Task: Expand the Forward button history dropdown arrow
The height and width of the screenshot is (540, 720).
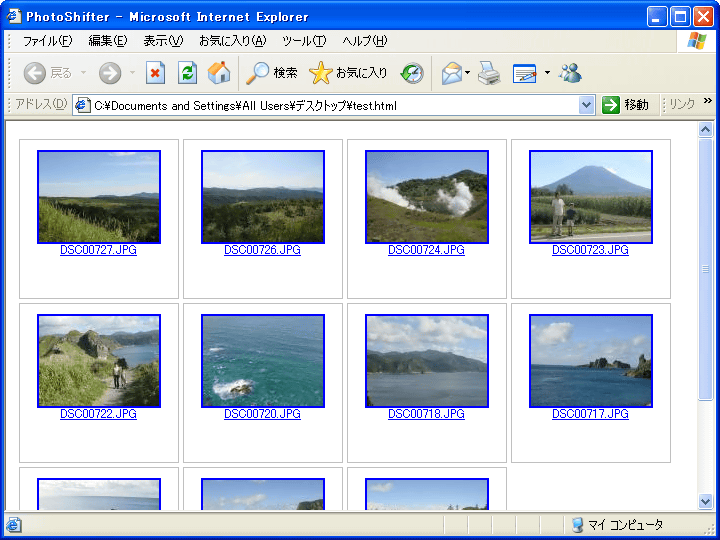Action: pyautogui.click(x=132, y=73)
